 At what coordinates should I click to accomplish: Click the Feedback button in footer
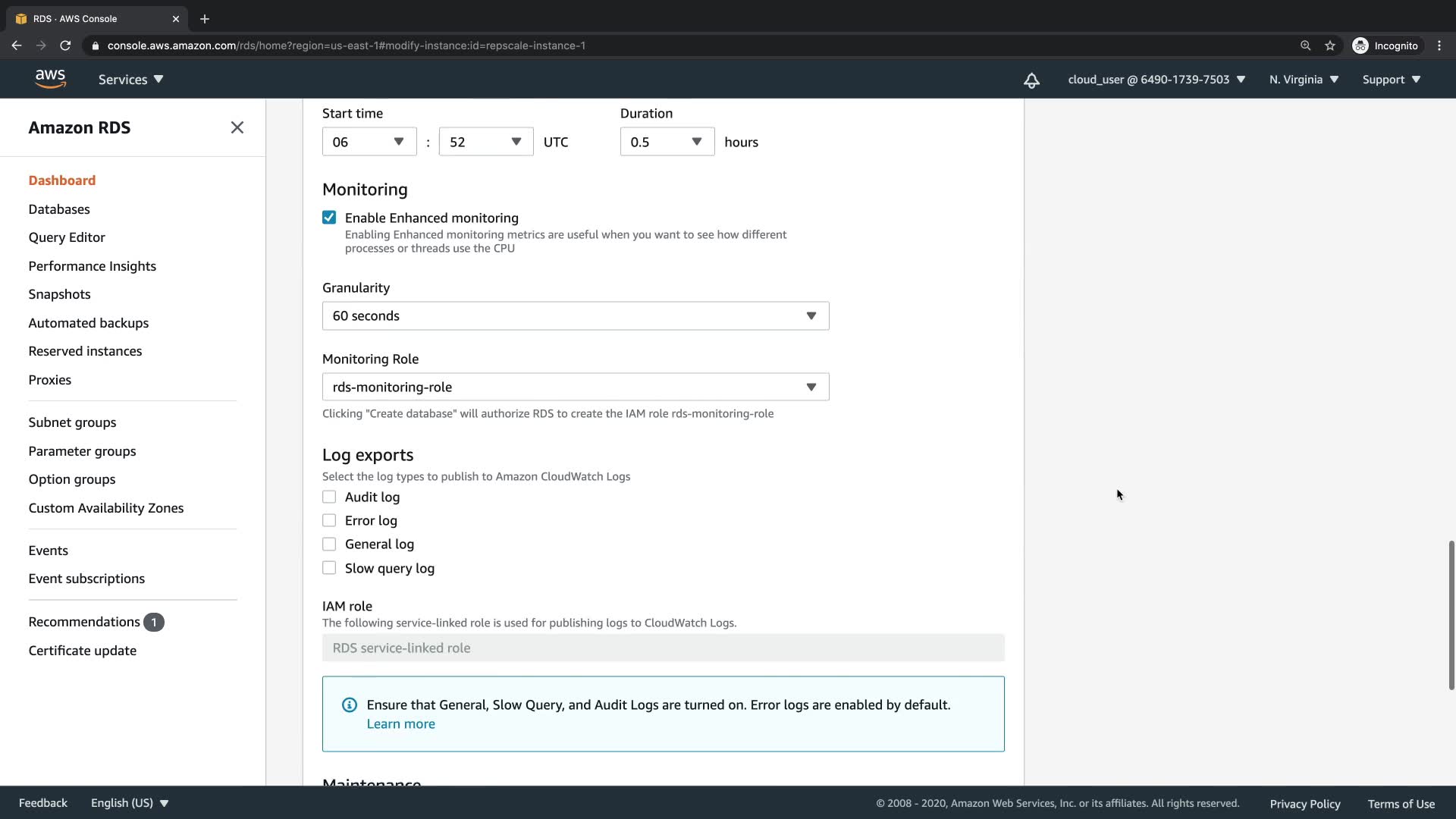(42, 803)
